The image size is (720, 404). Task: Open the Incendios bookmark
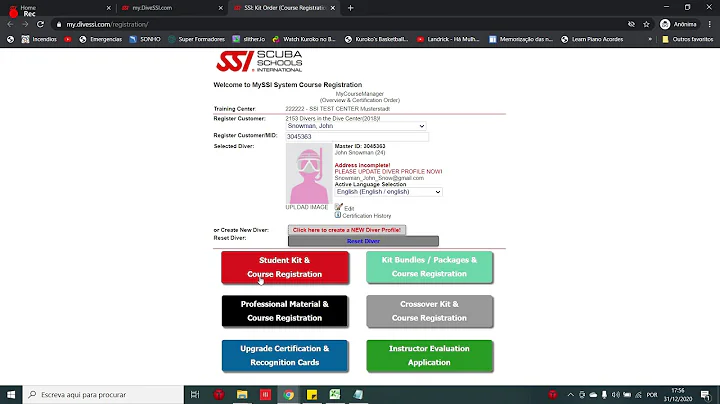(x=39, y=39)
